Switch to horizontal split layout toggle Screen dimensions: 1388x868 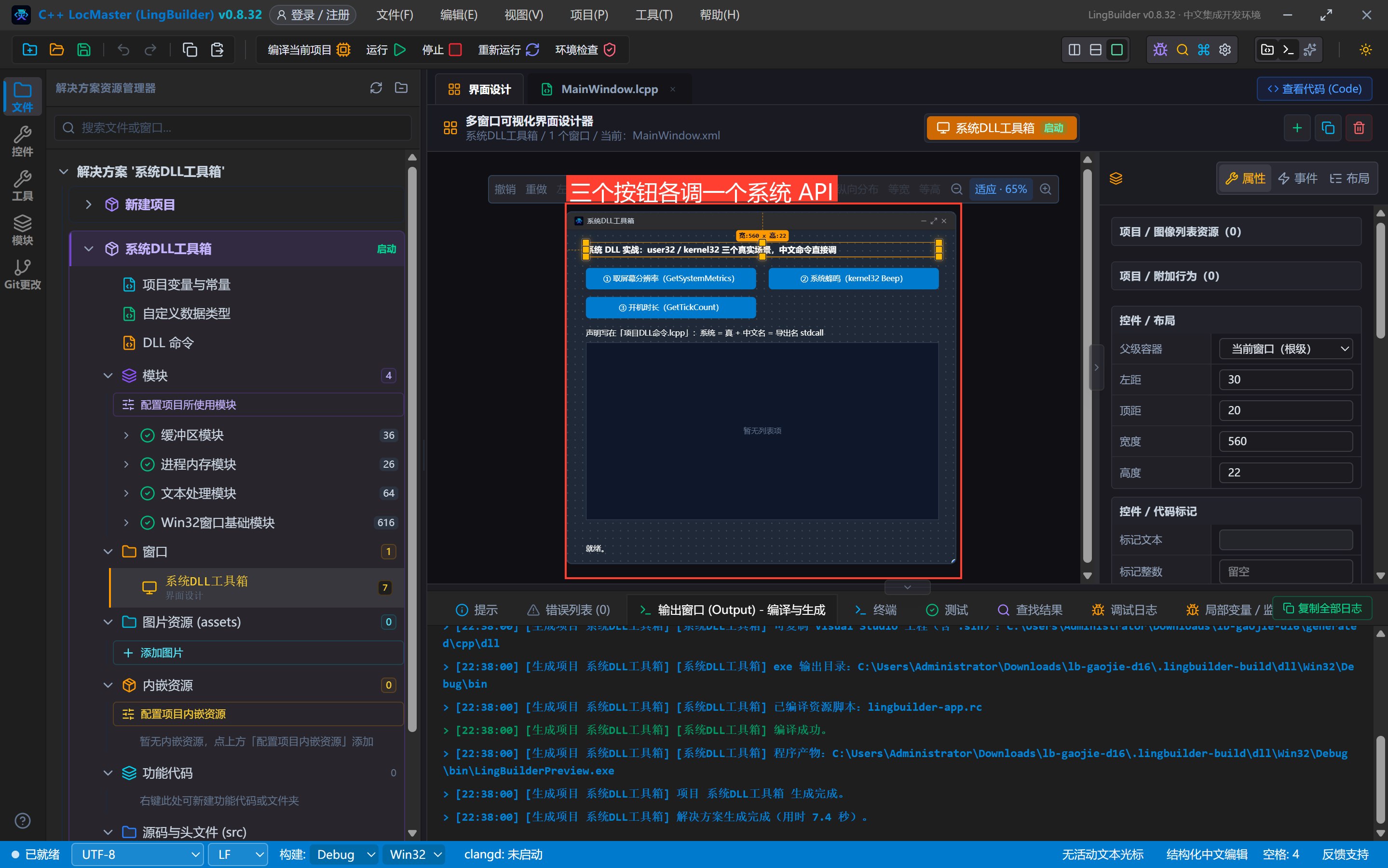1095,50
